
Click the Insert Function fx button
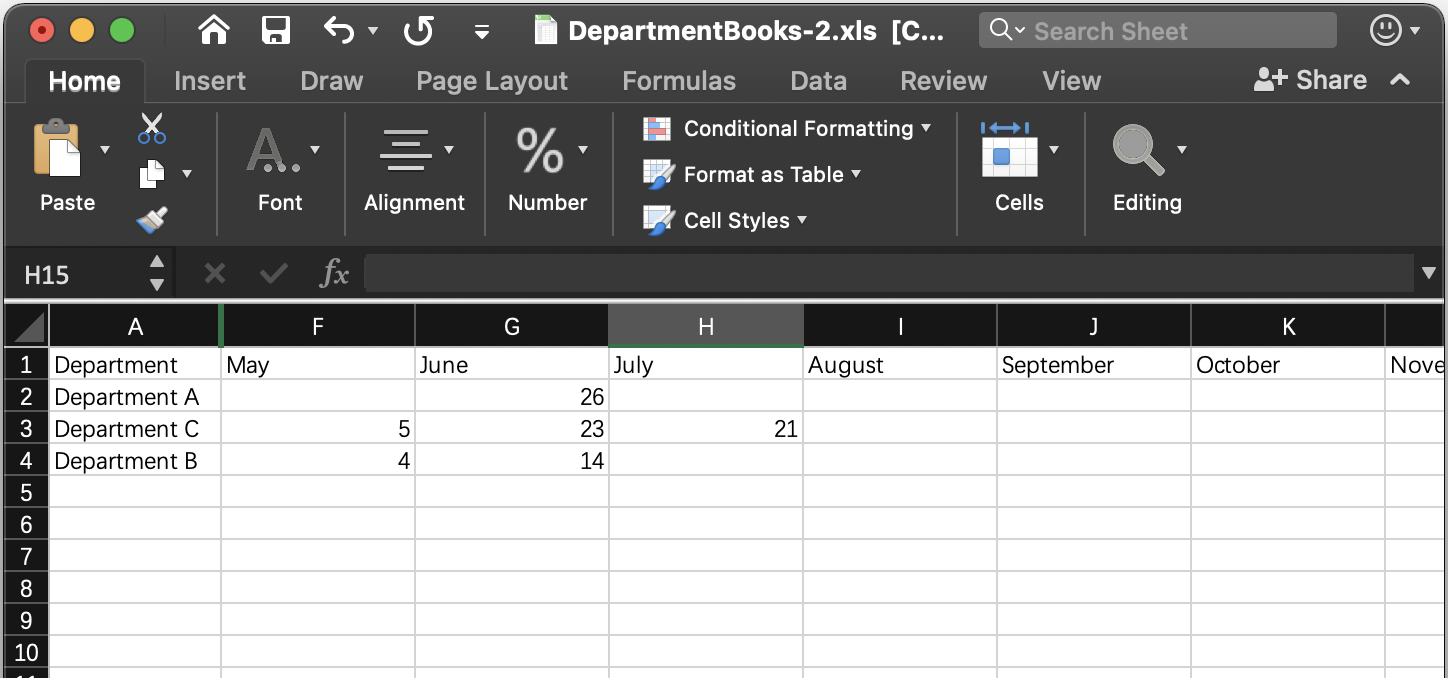(x=334, y=274)
